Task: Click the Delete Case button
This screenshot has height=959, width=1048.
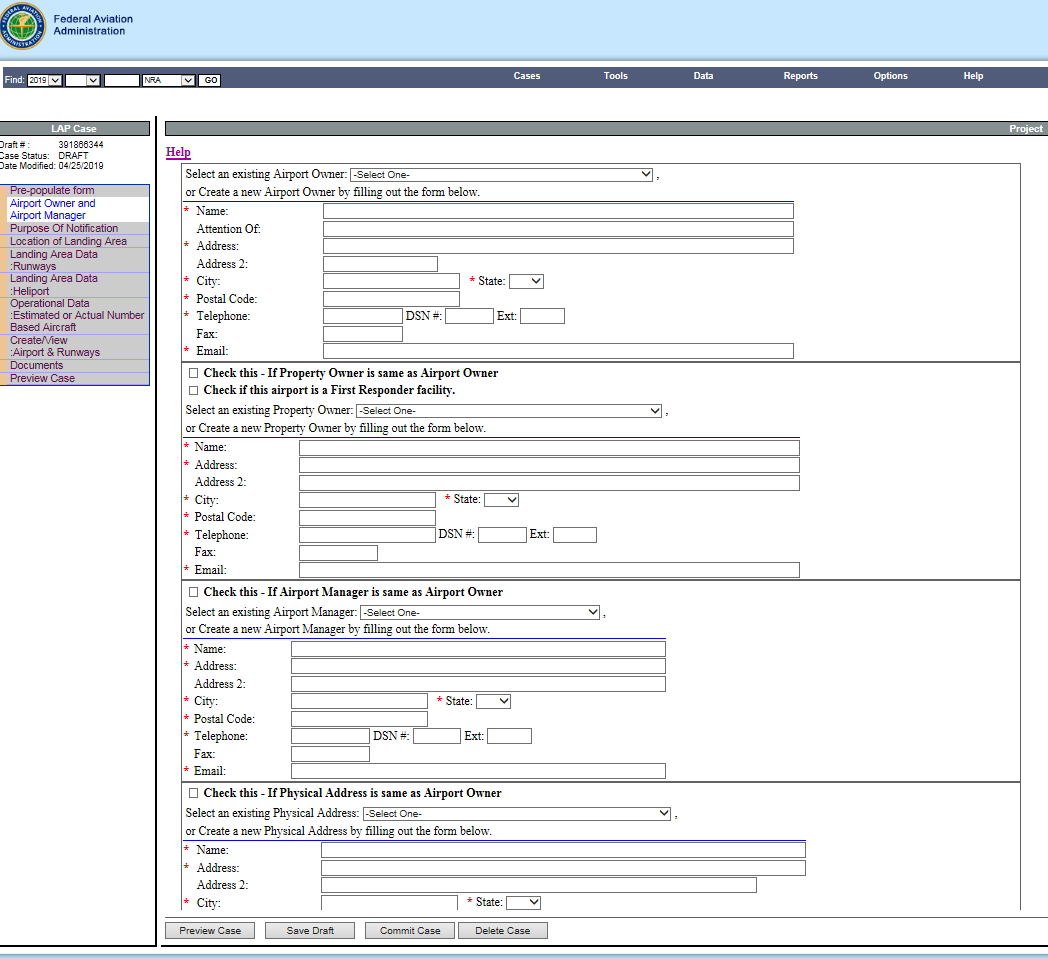Action: [503, 931]
